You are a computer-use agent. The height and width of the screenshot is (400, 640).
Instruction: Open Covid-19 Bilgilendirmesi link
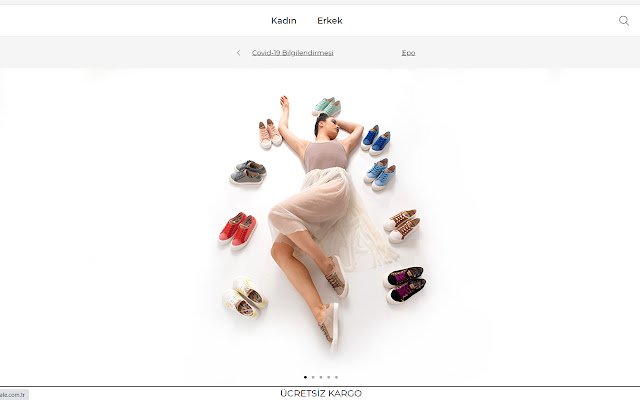(x=293, y=53)
